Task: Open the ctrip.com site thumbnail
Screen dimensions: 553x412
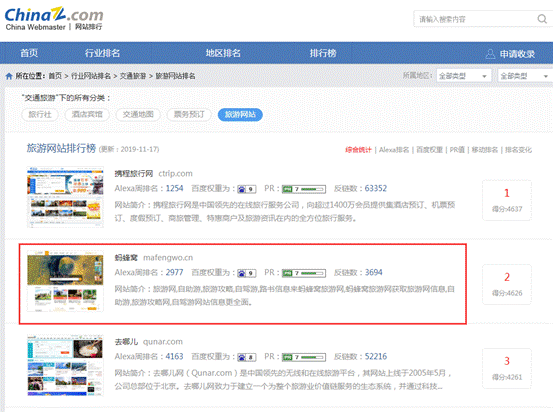Action: pyautogui.click(x=65, y=197)
